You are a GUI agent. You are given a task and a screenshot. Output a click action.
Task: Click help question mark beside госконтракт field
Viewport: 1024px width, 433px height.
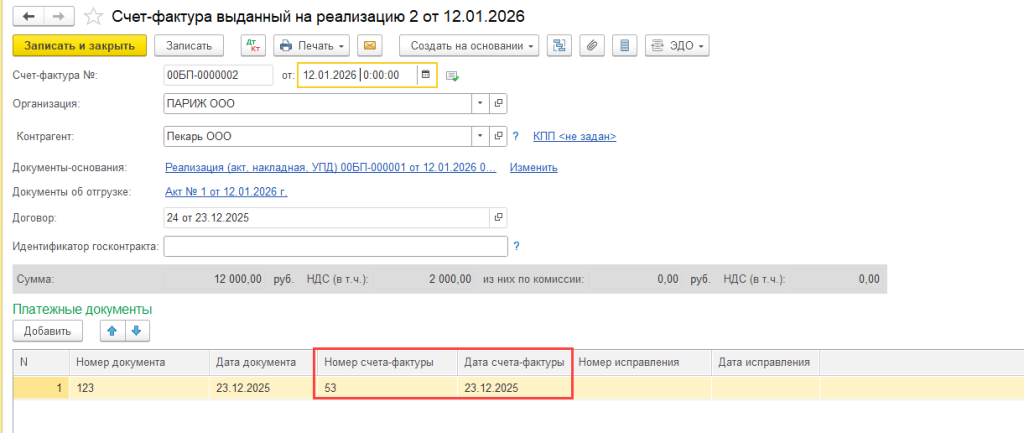516,246
